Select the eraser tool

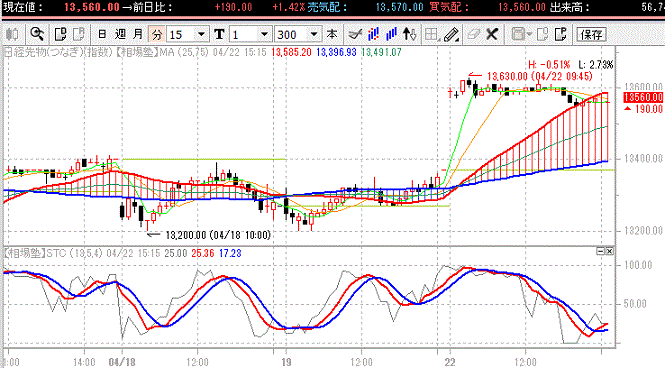tap(473, 34)
